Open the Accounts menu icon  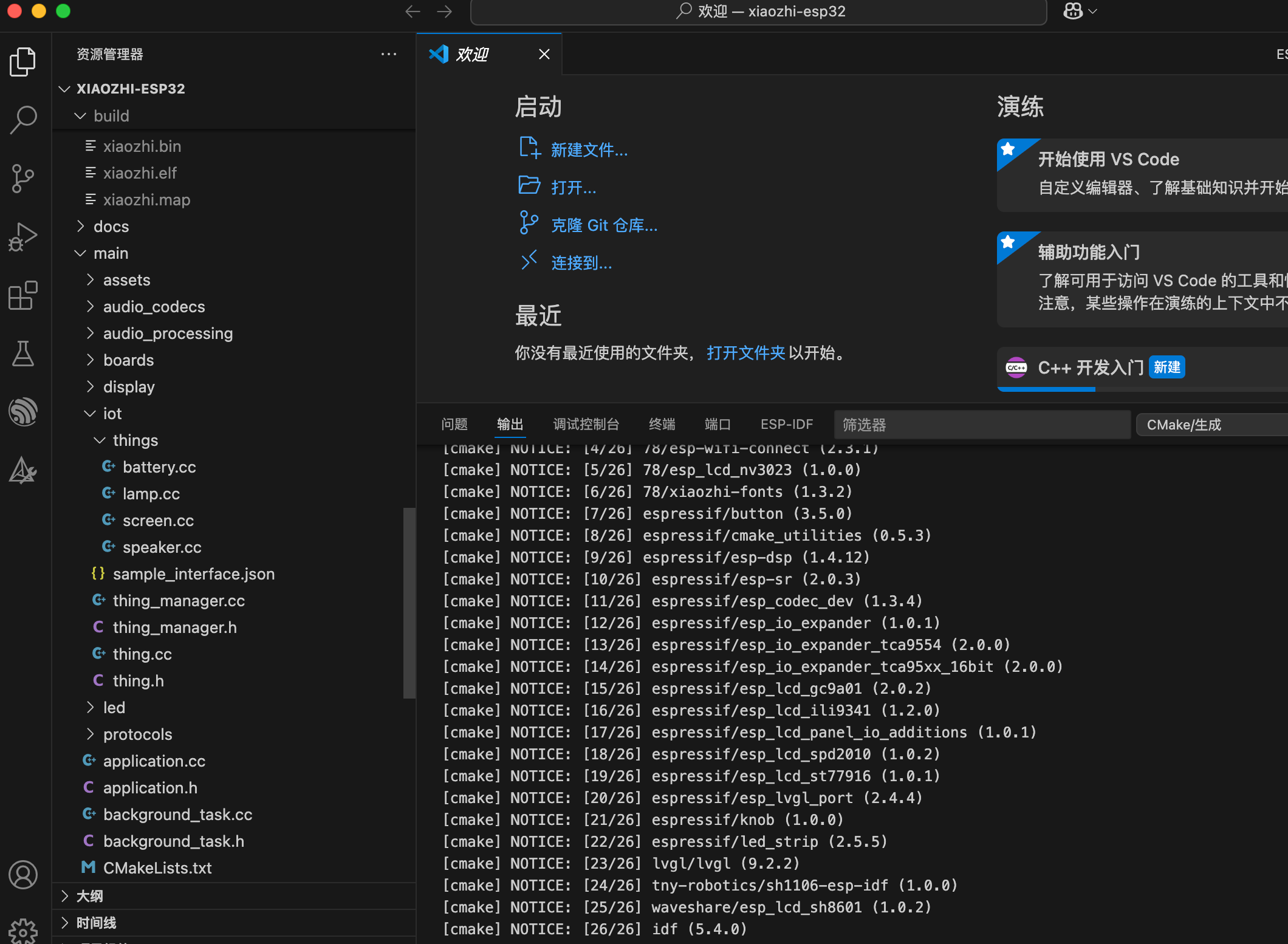tap(24, 875)
